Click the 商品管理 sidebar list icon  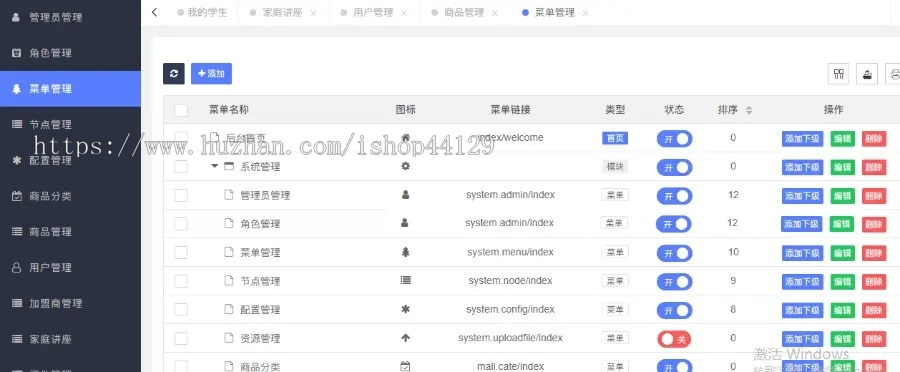pos(16,232)
